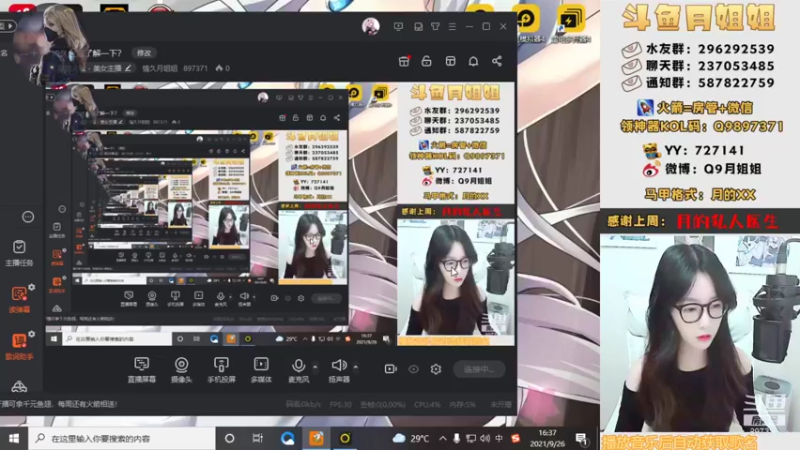Edit the 美女主播 category tag
This screenshot has width=800, height=450.
pyautogui.click(x=112, y=68)
